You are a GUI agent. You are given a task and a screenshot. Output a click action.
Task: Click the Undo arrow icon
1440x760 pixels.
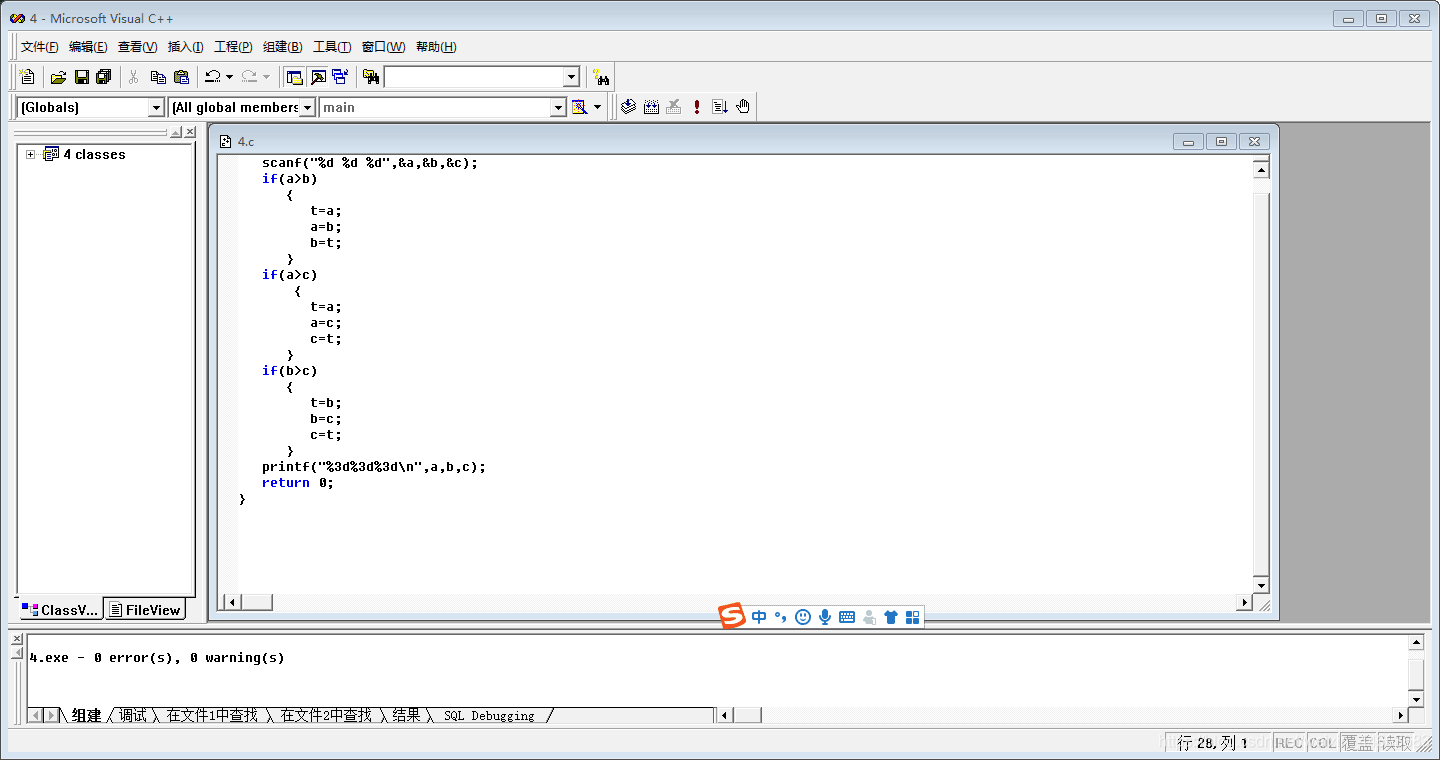(212, 77)
